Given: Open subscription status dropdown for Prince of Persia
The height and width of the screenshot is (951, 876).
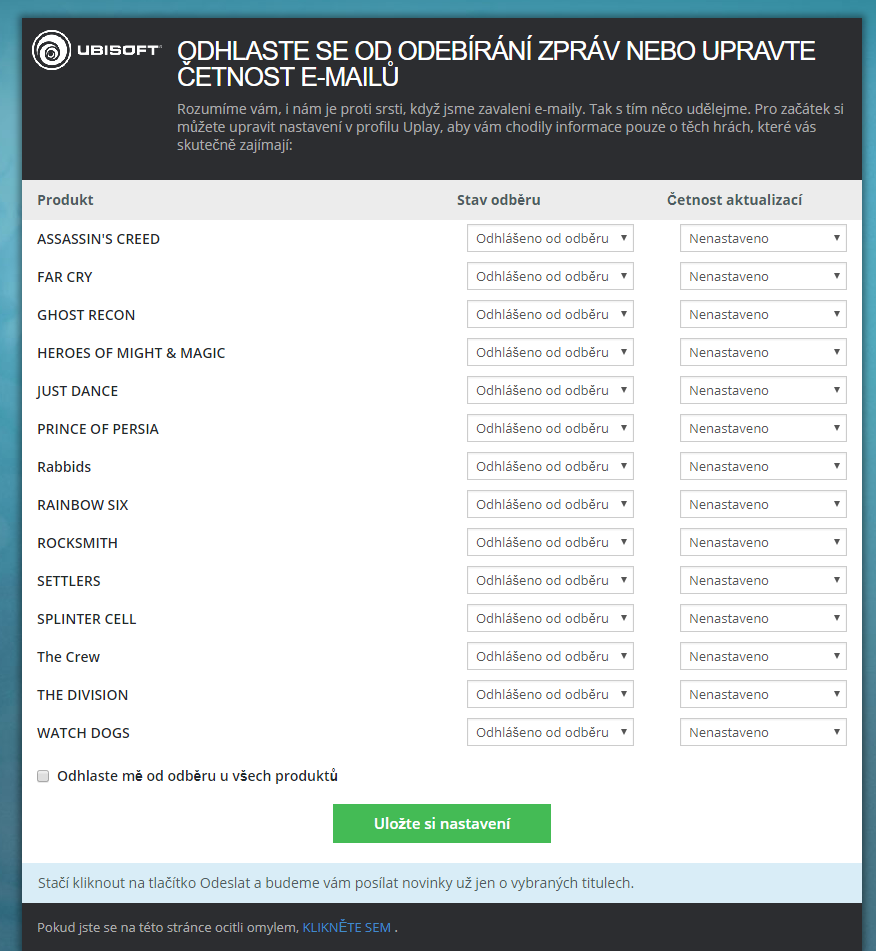Looking at the screenshot, I should point(550,428).
